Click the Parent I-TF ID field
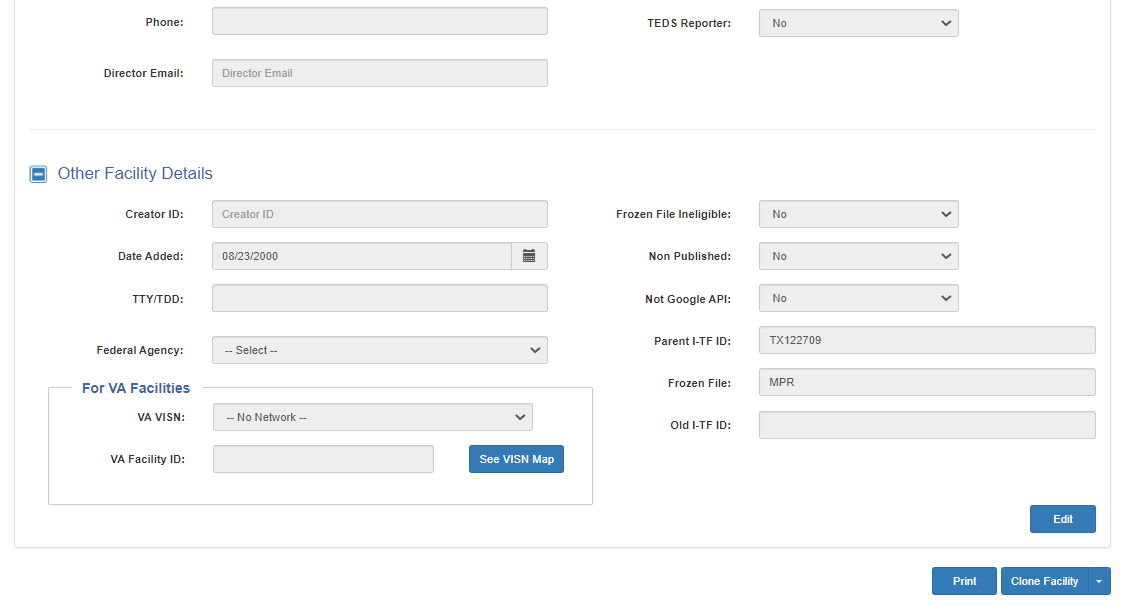1123x606 pixels. pos(926,340)
